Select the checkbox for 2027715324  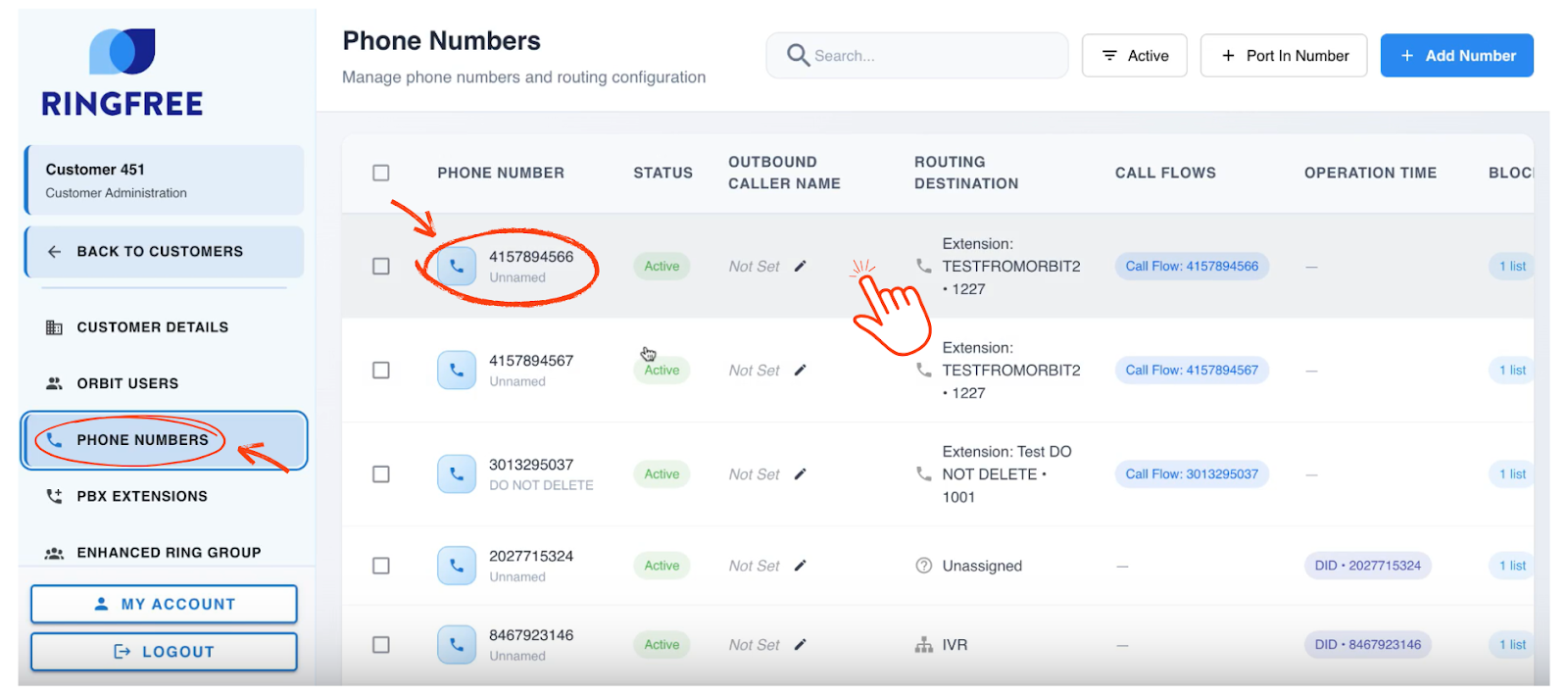381,566
